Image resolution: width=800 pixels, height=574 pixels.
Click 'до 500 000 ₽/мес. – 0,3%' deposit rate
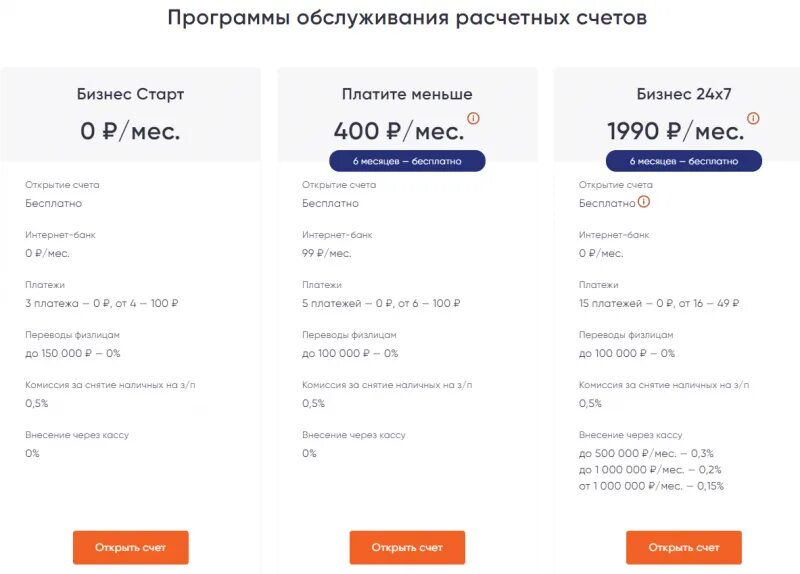pos(646,454)
